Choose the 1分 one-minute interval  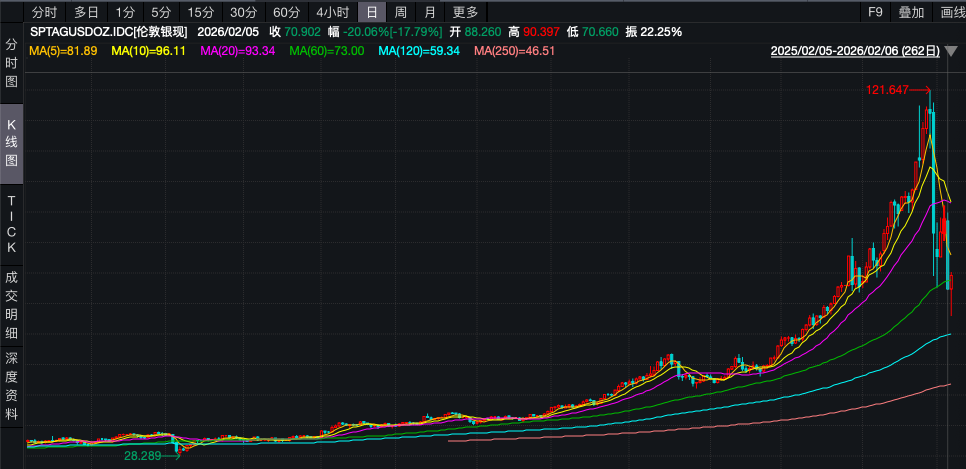(124, 12)
